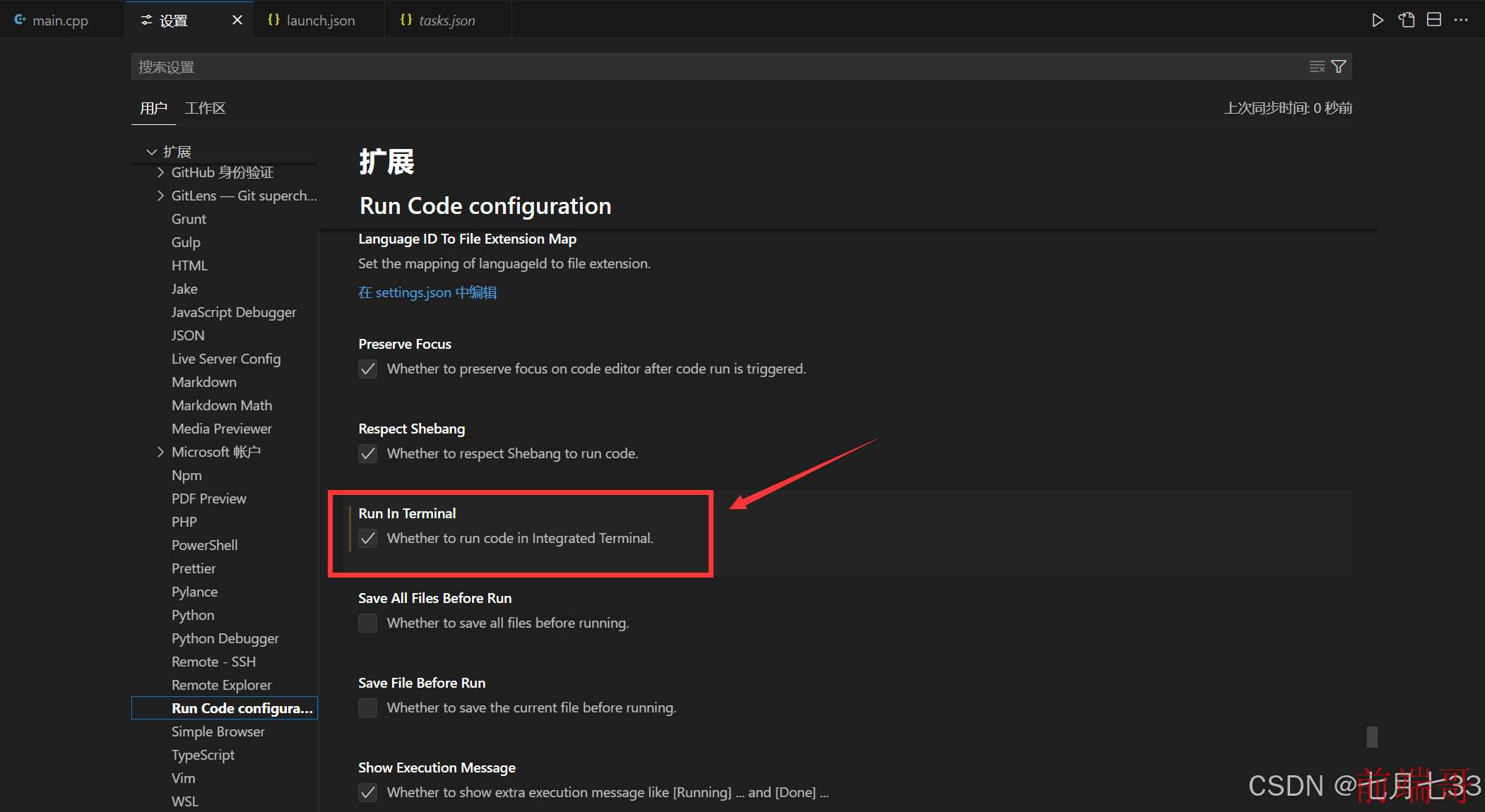The image size is (1485, 812).
Task: Open PowerShell extension settings
Action: click(225, 545)
